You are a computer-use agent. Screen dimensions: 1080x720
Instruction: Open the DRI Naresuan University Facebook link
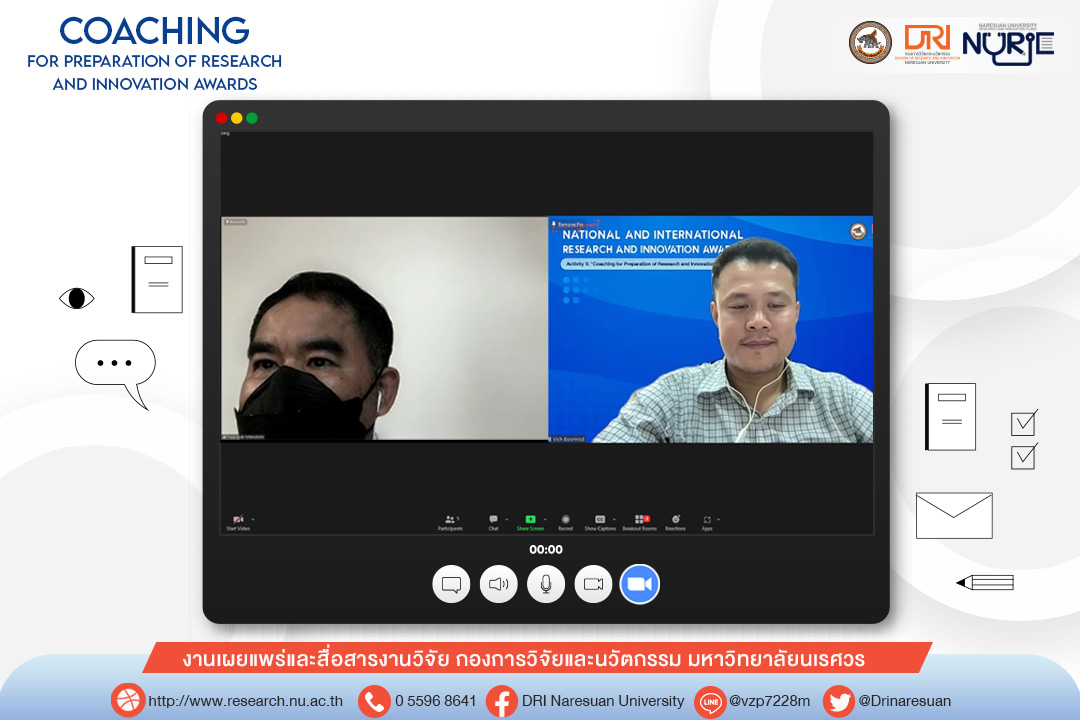[x=603, y=701]
